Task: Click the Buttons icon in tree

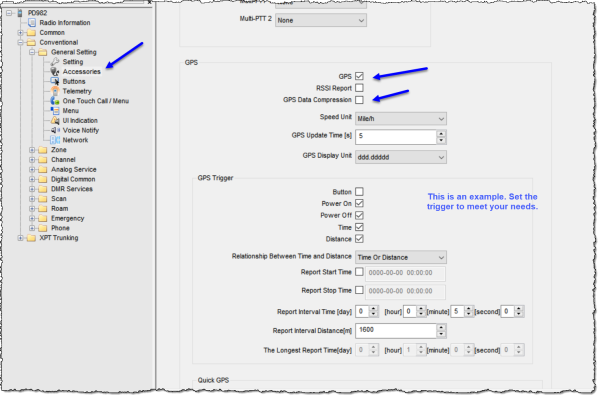Action: pos(55,81)
